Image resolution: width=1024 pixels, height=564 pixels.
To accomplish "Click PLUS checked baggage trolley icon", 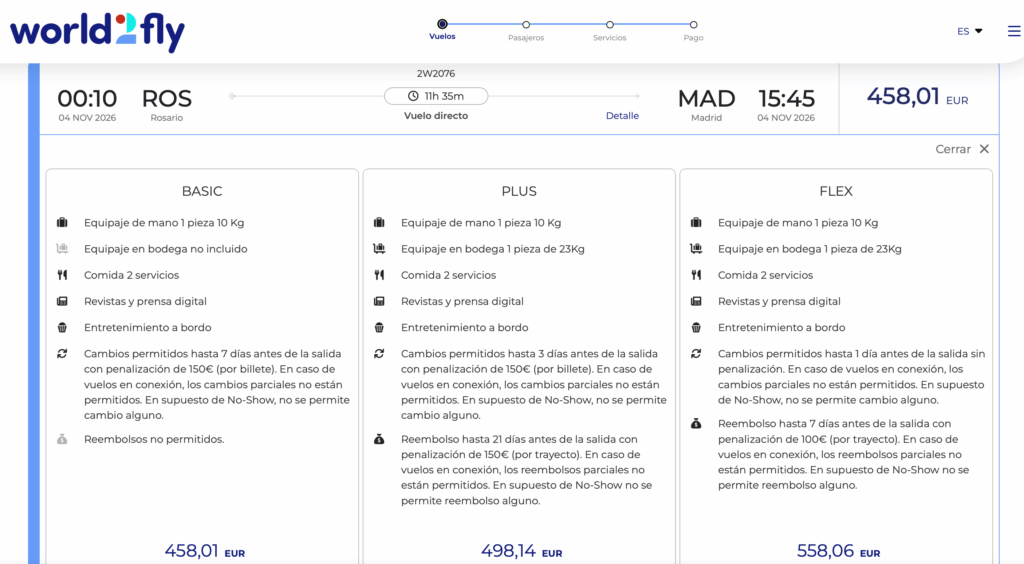I will click(x=379, y=249).
